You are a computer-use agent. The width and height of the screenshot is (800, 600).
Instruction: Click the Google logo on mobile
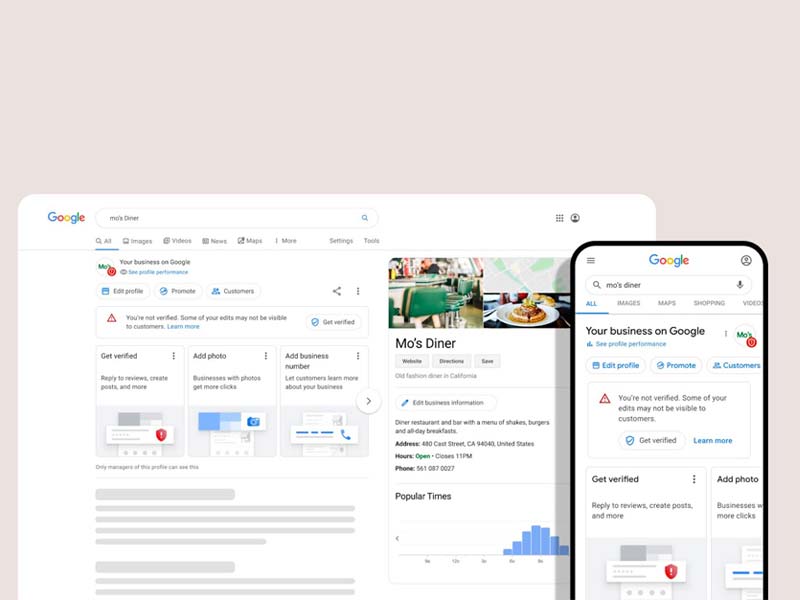pos(669,260)
